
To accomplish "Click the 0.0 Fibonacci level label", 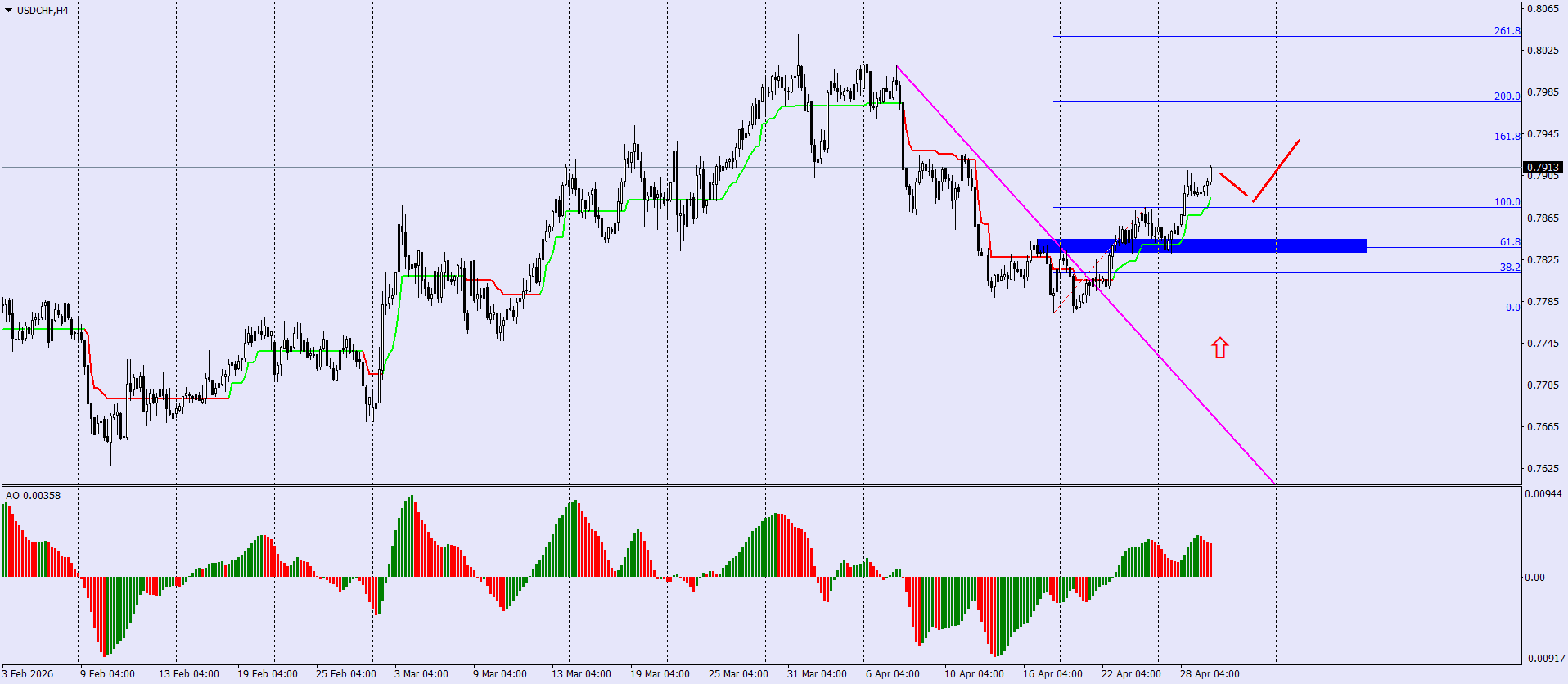I will pyautogui.click(x=1513, y=308).
